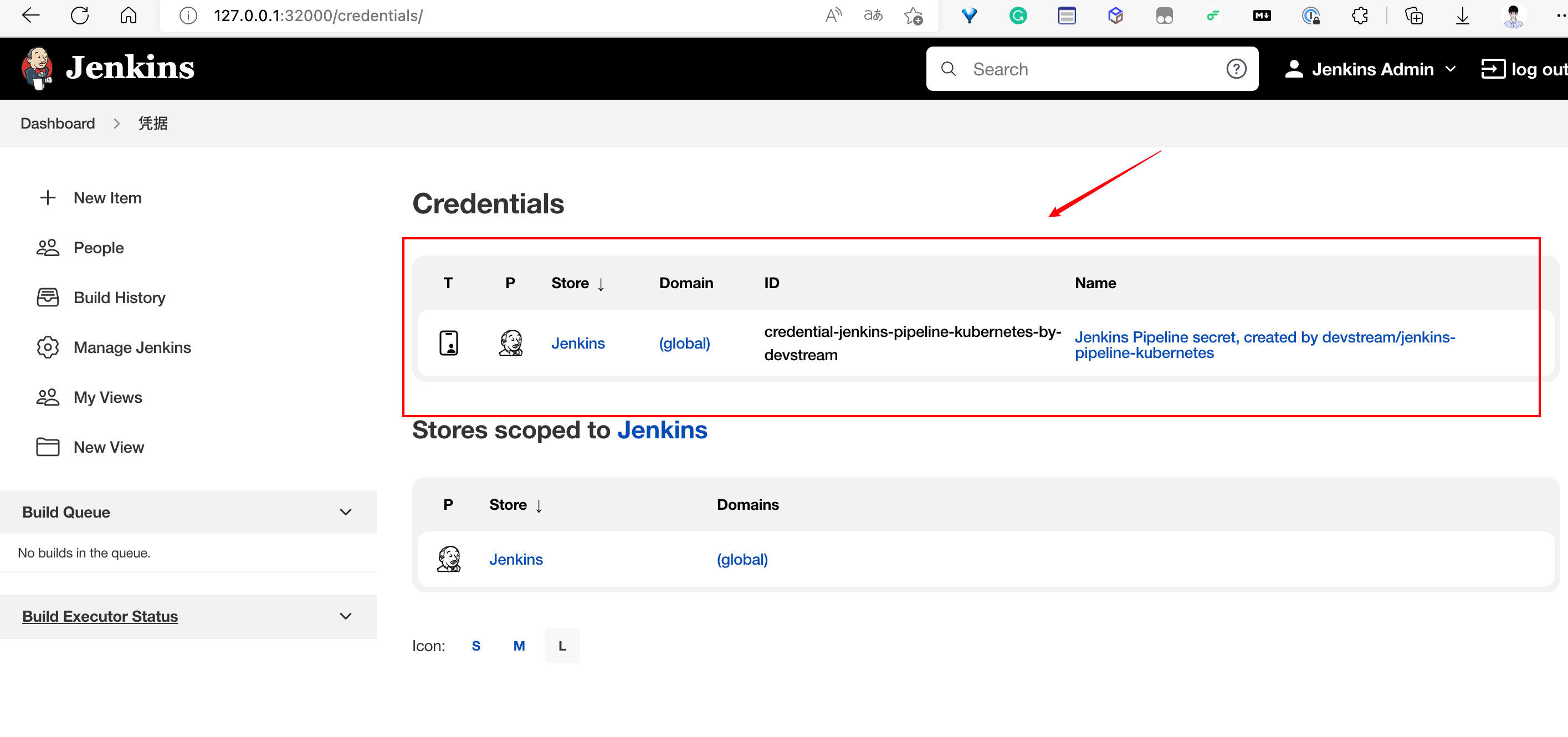The image size is (1568, 737).
Task: Collapse Build Executor Status panel
Action: click(x=345, y=616)
